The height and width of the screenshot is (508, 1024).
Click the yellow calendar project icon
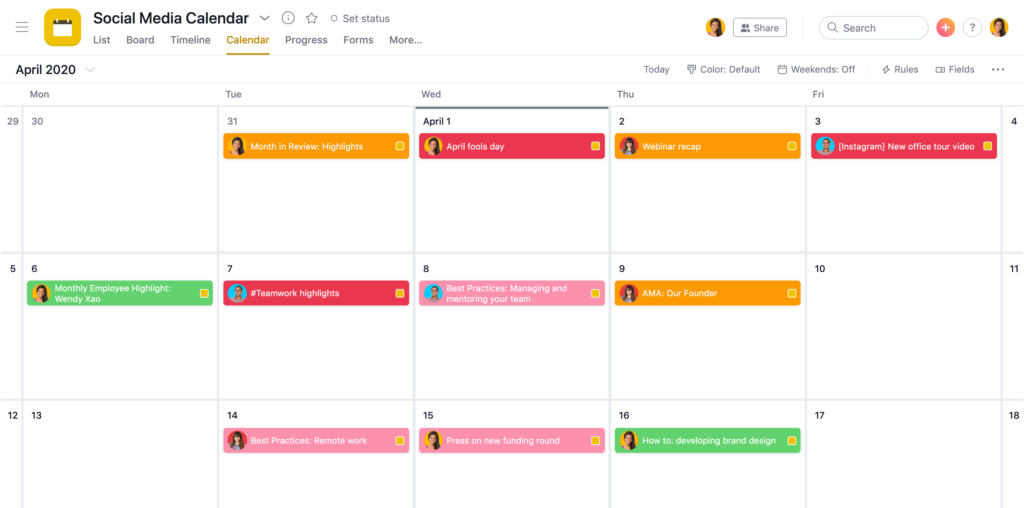click(x=62, y=27)
